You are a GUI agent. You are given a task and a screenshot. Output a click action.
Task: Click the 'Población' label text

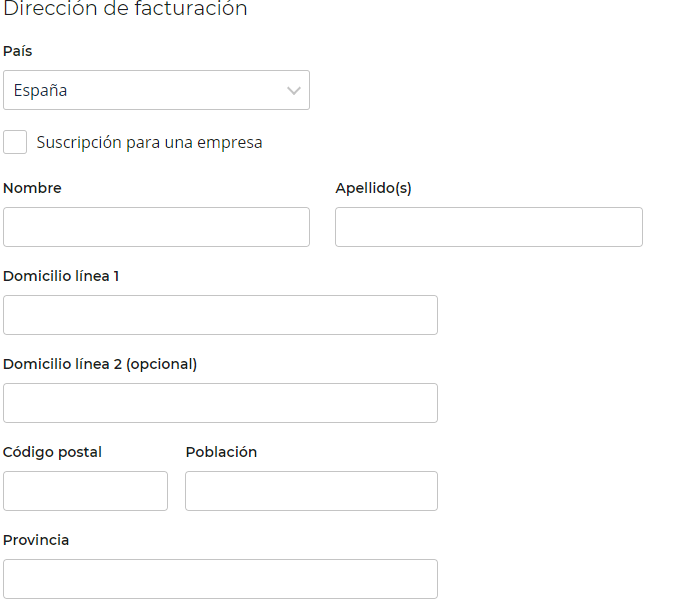coord(221,452)
